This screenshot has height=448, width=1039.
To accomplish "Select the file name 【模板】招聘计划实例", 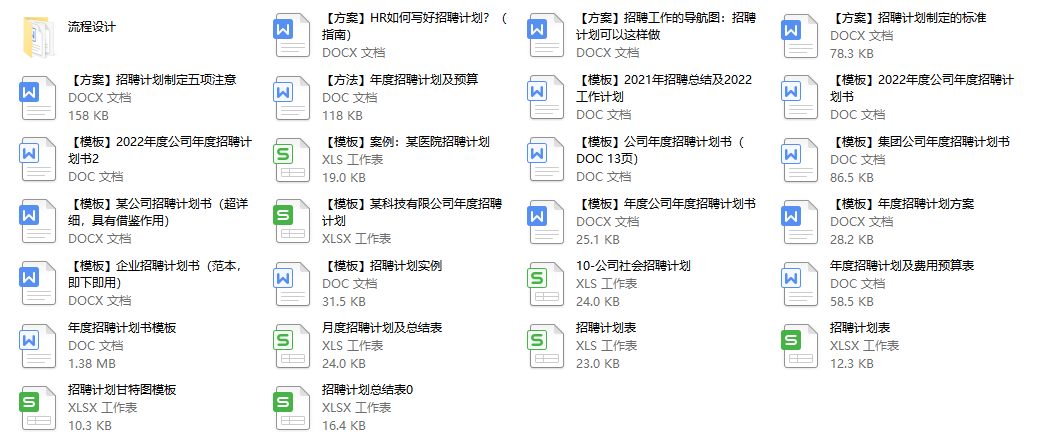I will (382, 266).
